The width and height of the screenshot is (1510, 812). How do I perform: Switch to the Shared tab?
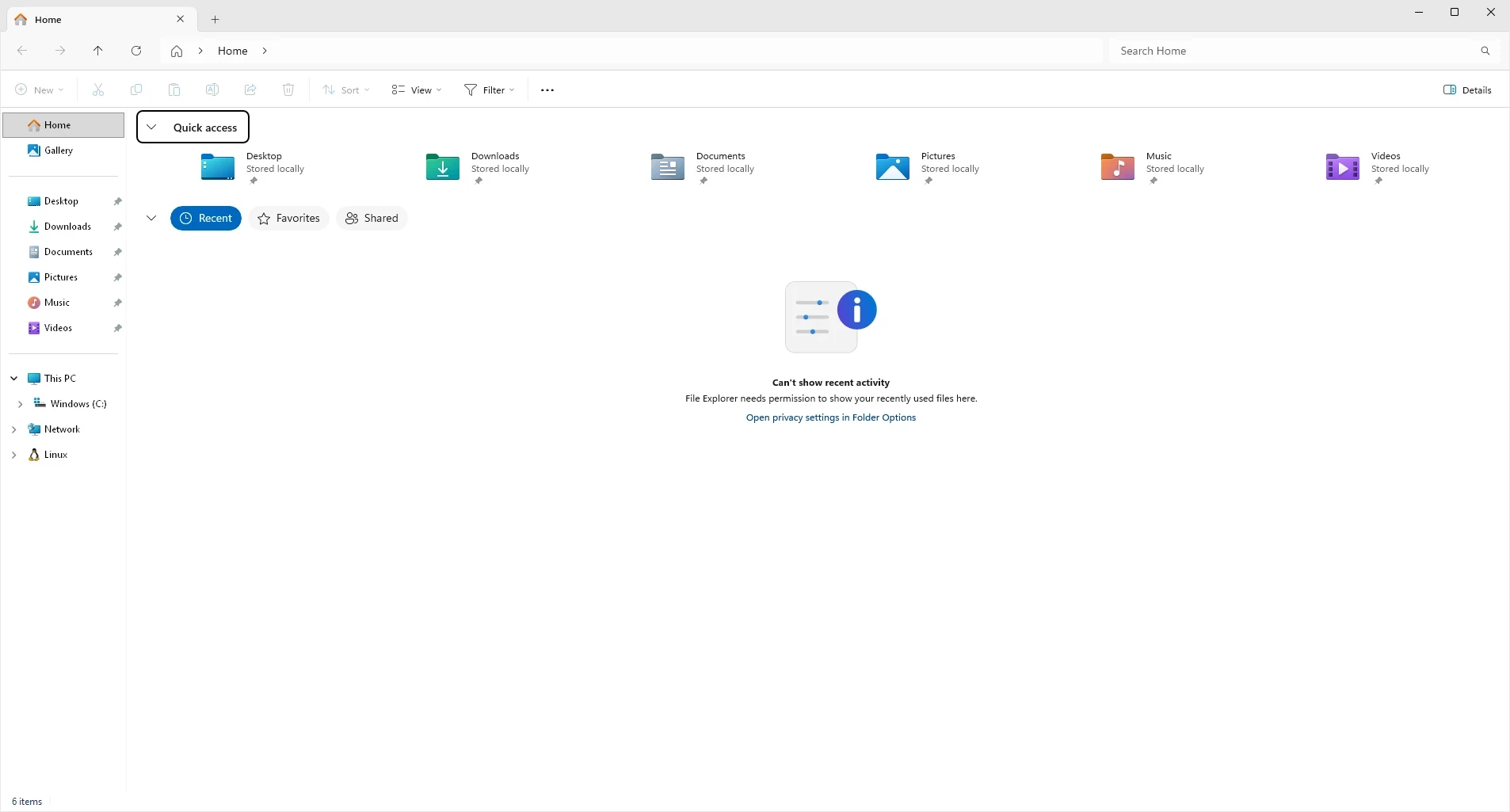coord(372,219)
